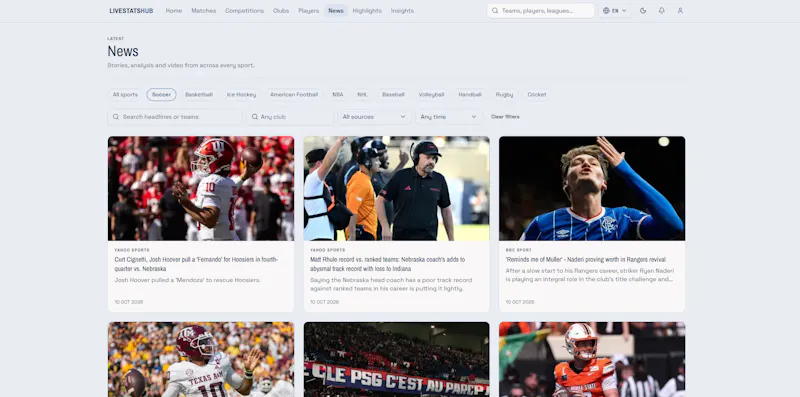Select the Baseball filter chip
The height and width of the screenshot is (397, 800).
pyautogui.click(x=393, y=95)
